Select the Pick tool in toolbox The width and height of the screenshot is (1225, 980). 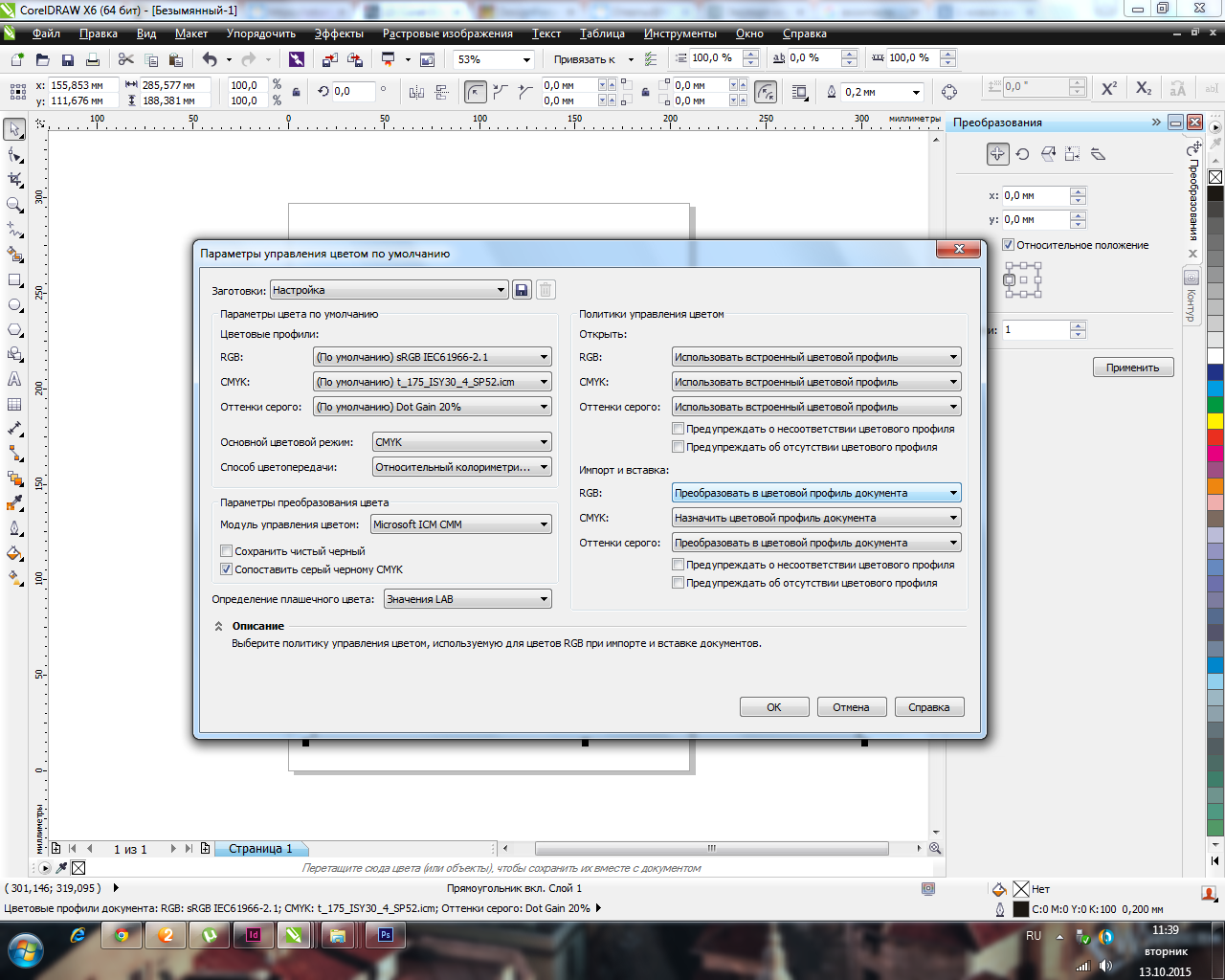pyautogui.click(x=15, y=129)
